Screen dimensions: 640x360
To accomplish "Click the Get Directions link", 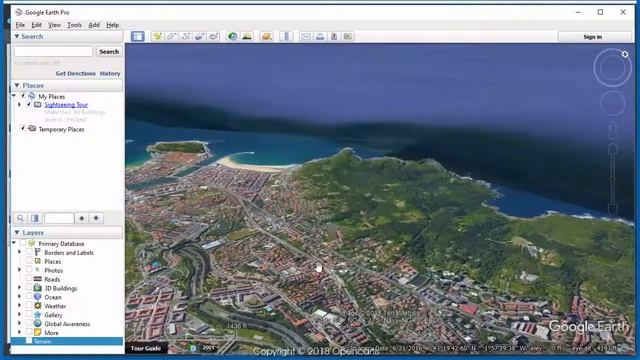I will [76, 73].
